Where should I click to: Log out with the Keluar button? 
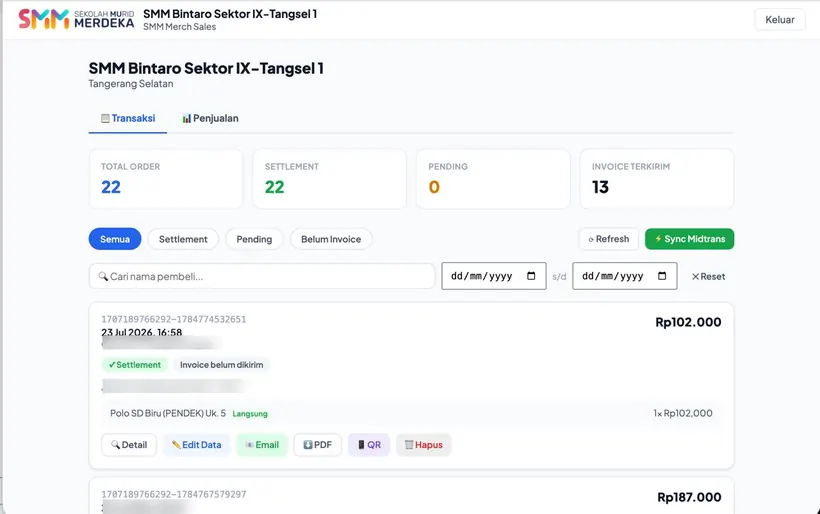point(780,19)
